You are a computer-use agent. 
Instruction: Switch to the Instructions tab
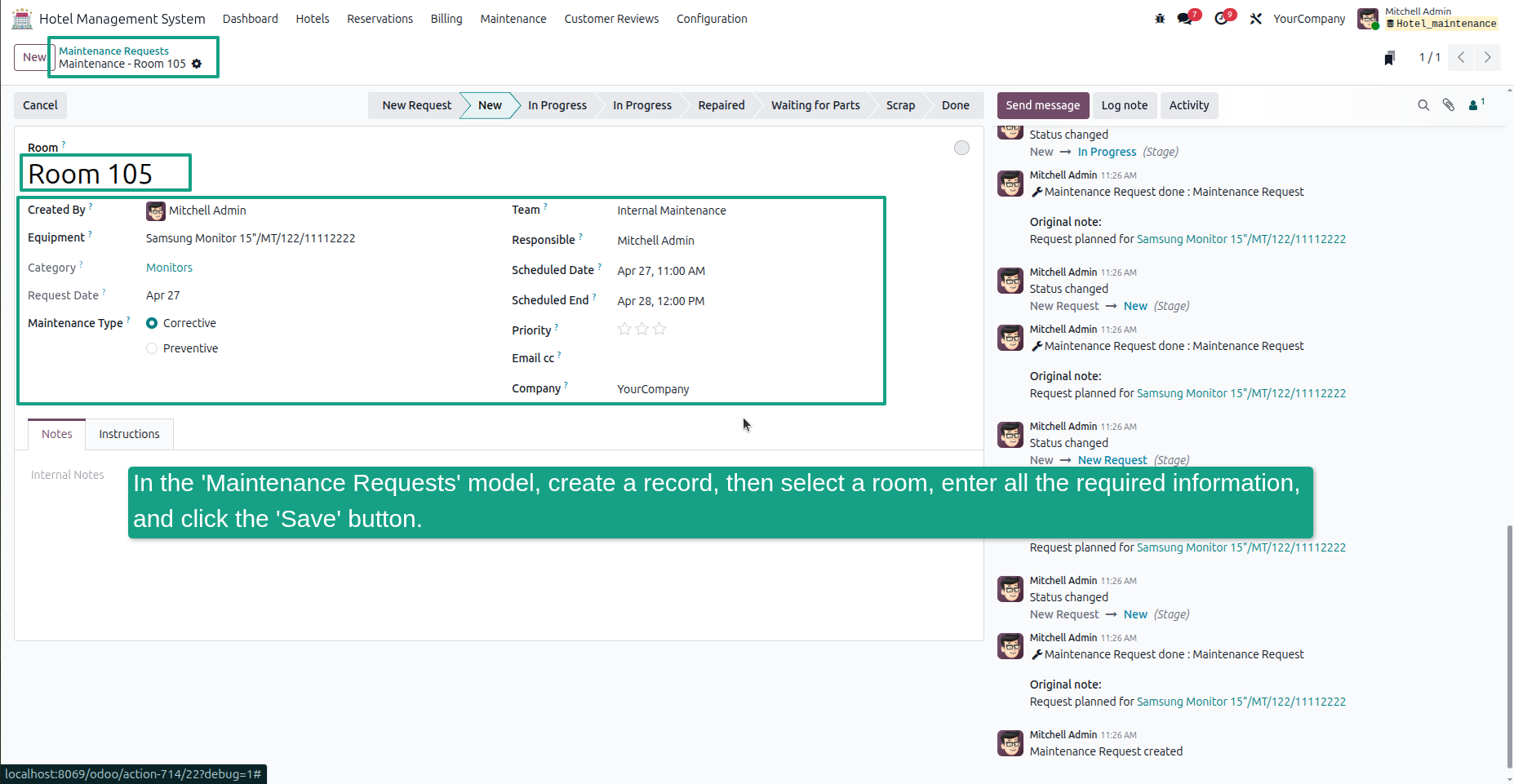(x=130, y=434)
